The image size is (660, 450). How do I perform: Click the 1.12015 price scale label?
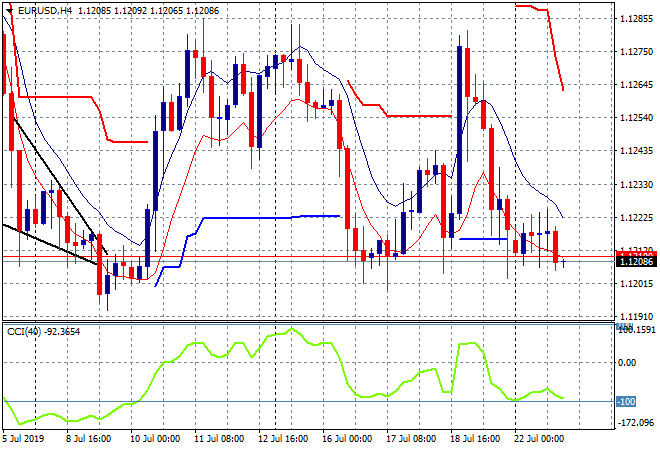point(636,284)
